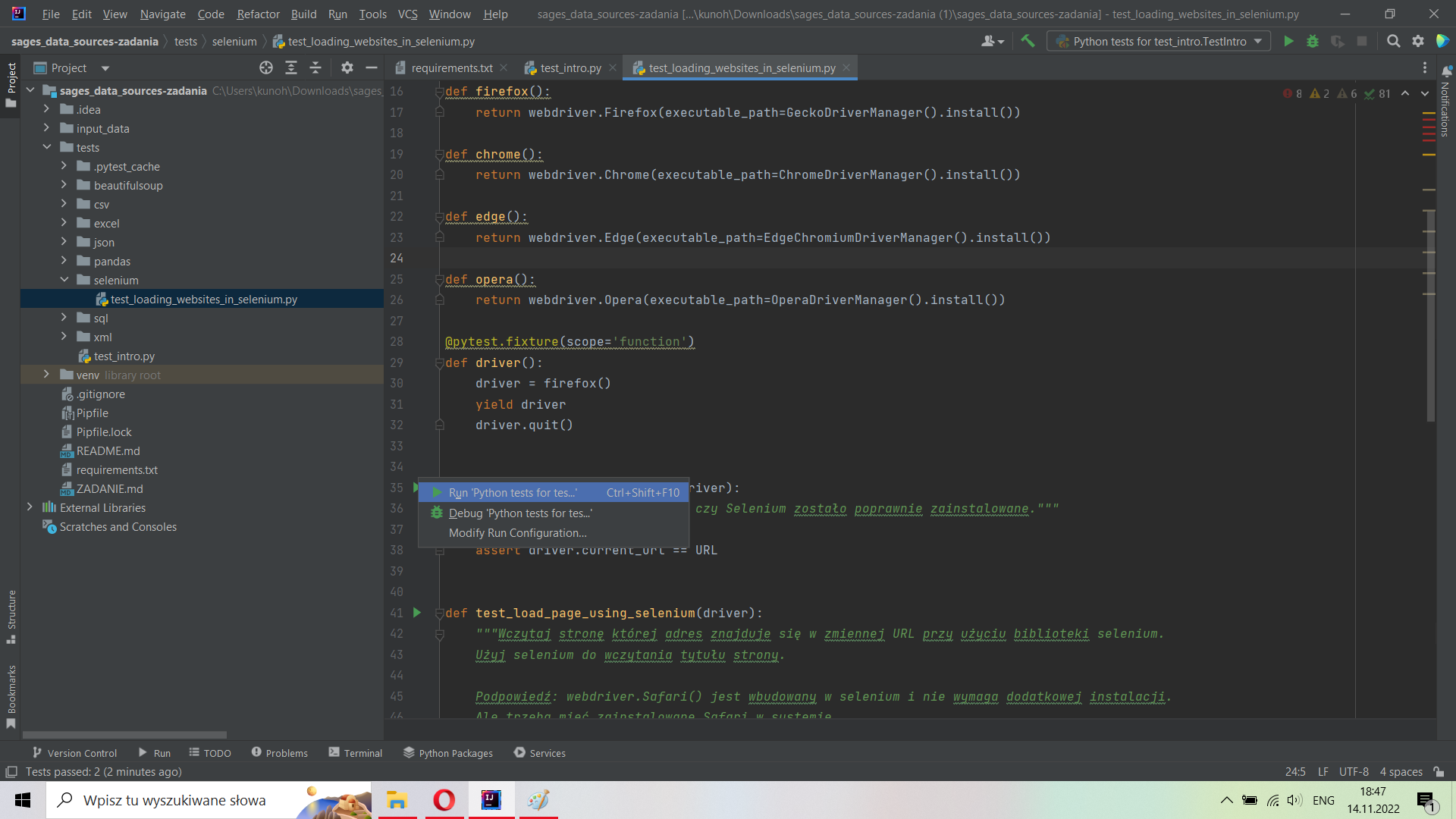Open run configuration dropdown Python tests
This screenshot has width=1456, height=819.
pyautogui.click(x=1159, y=42)
